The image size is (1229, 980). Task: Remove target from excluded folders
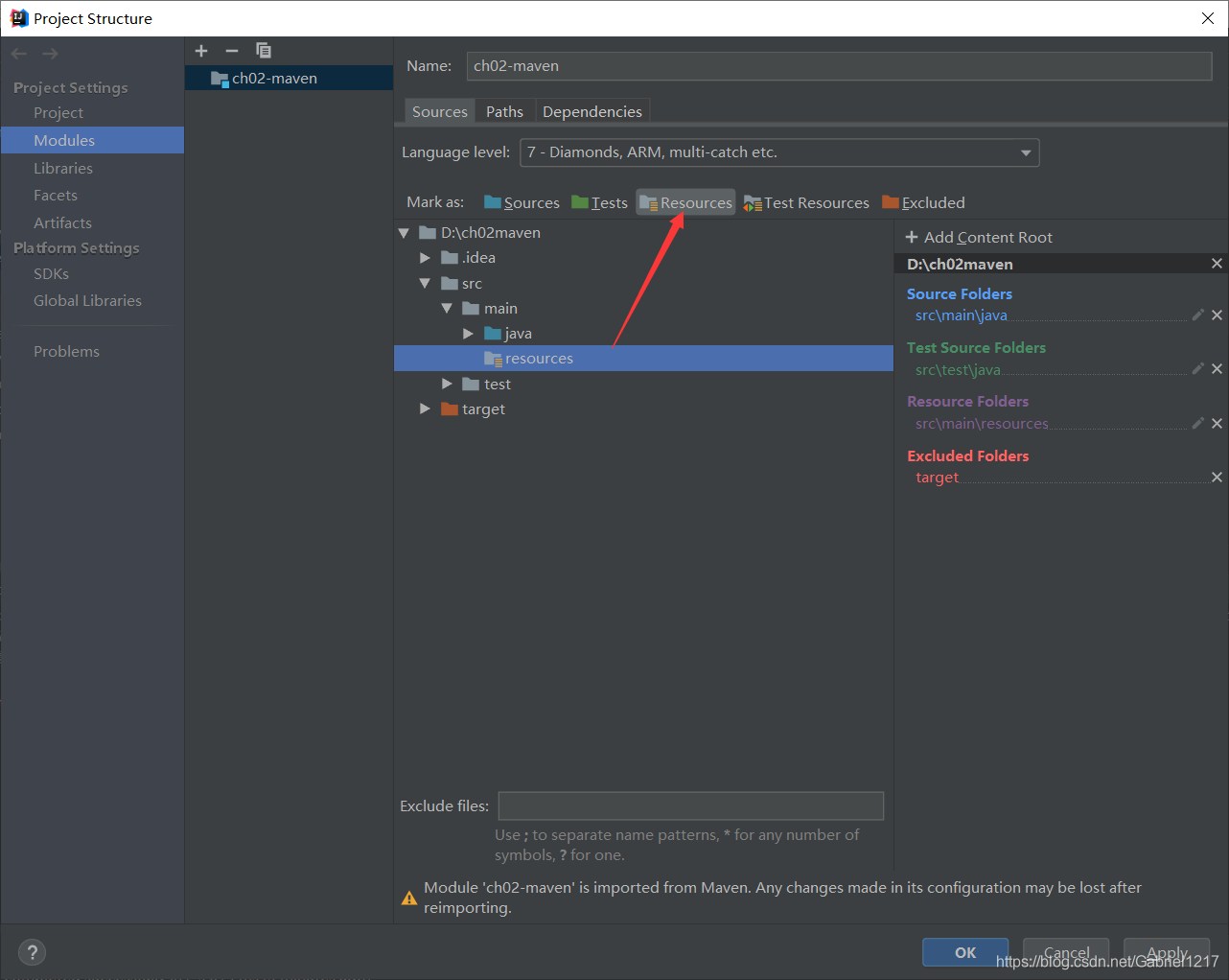tap(1217, 477)
